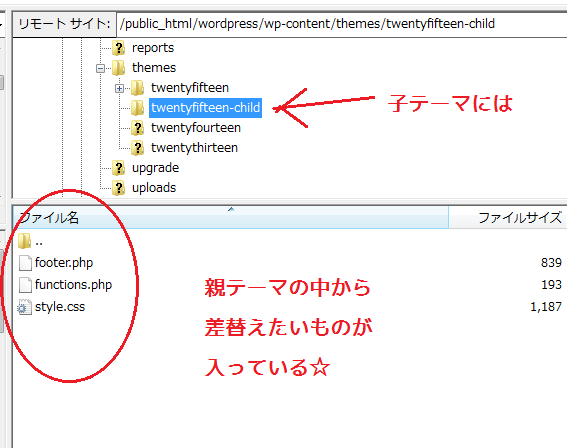Select the twentyfifteen tree item

point(190,88)
